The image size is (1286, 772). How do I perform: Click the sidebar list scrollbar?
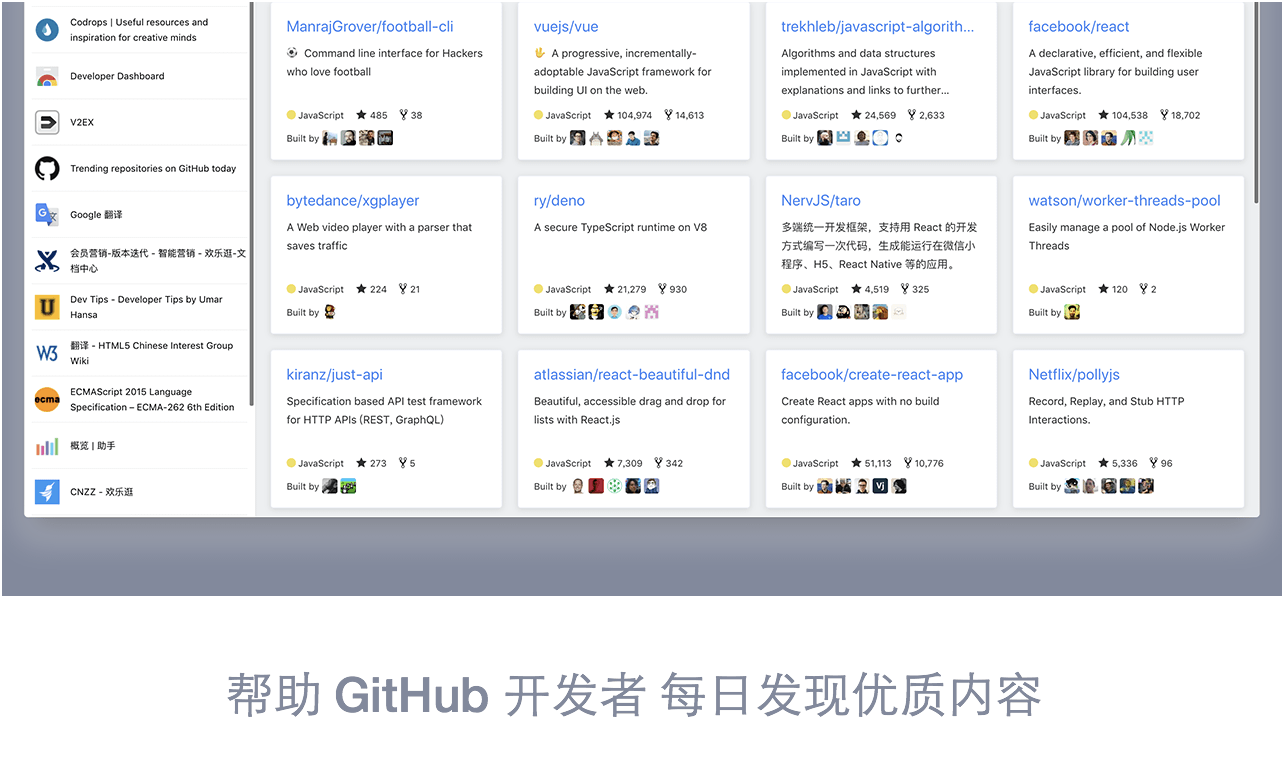(x=252, y=205)
